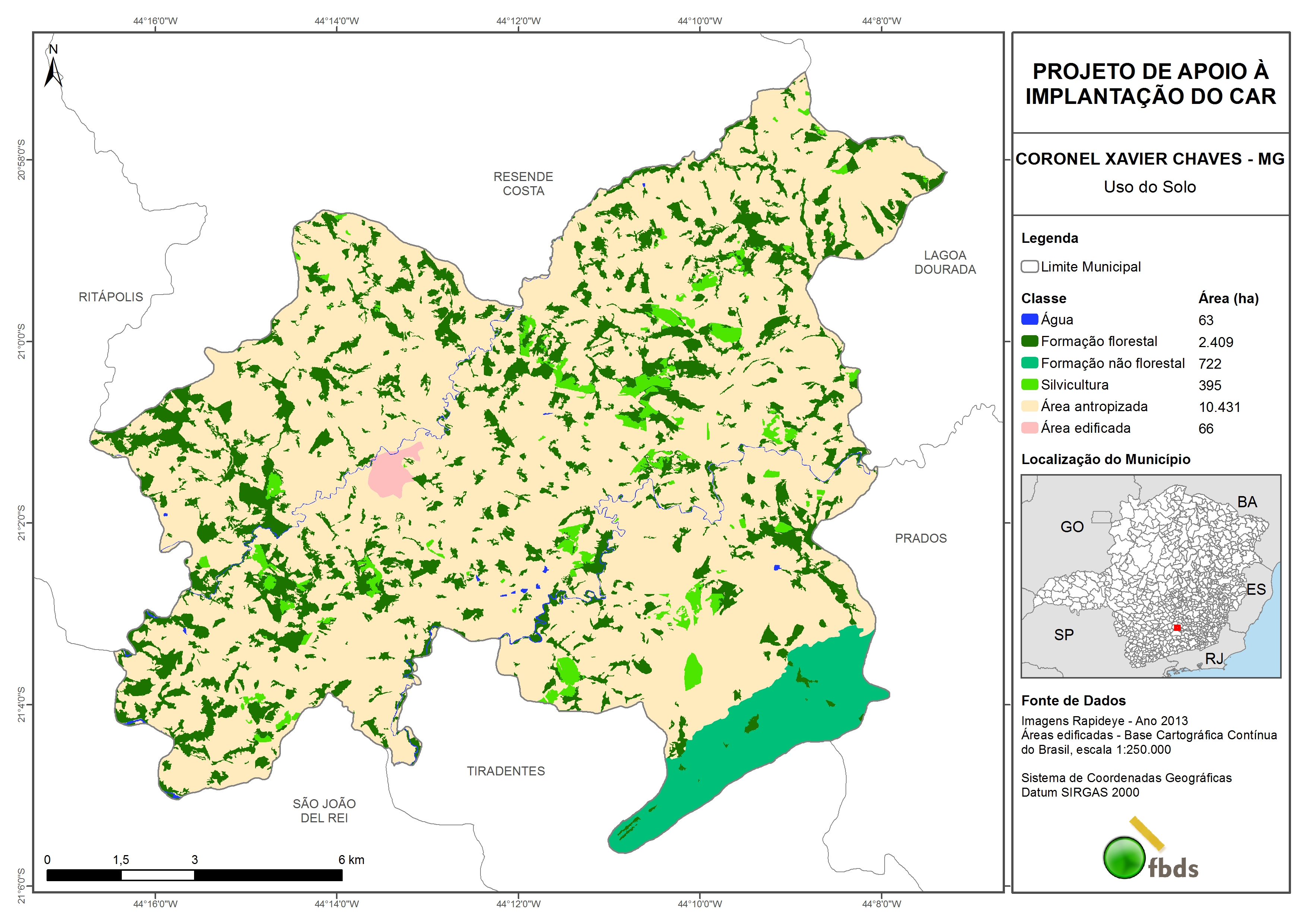Click the TIRADENTES municipality label

point(505,771)
